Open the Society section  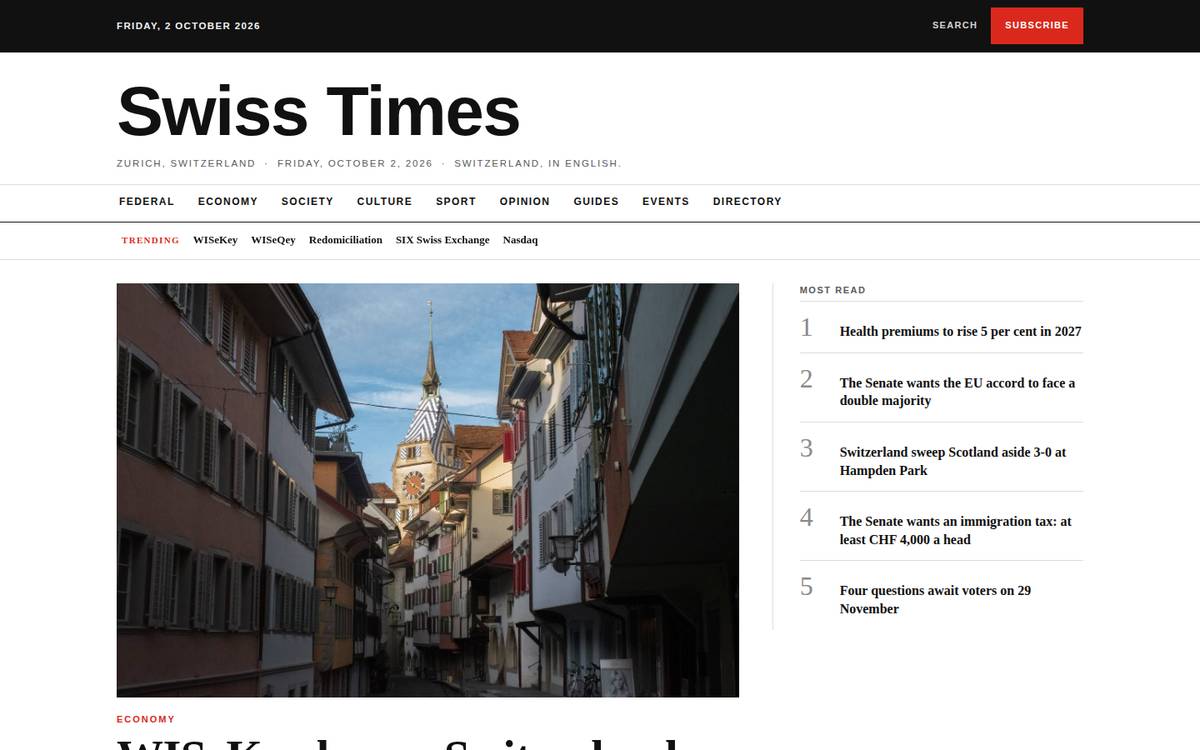[x=307, y=202]
